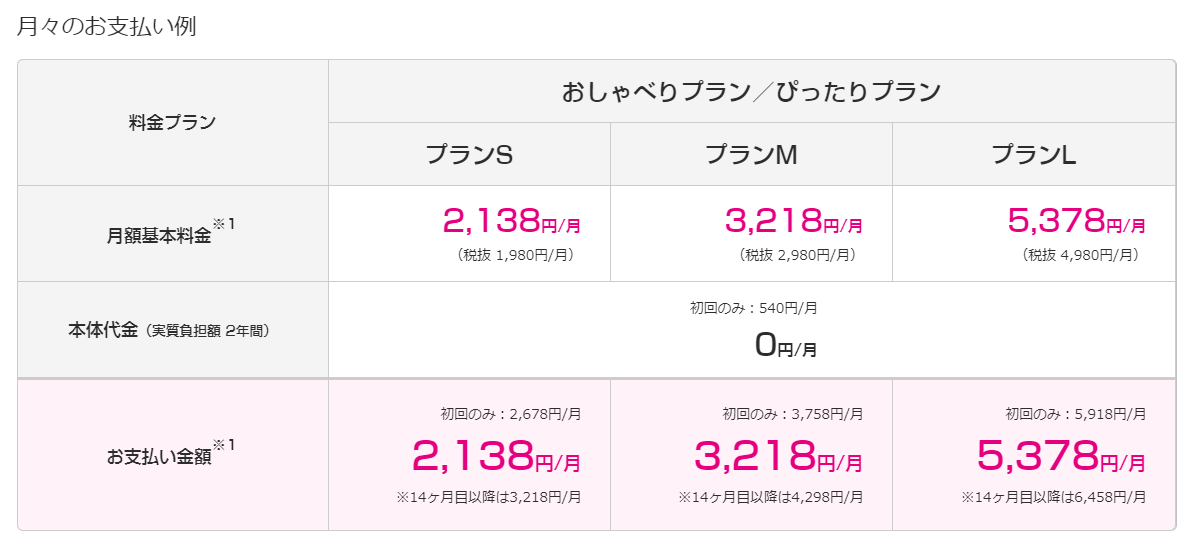Viewport: 1192px width, 540px height.
Task: Click the 税抜 1,980円/月 note
Action: (516, 256)
